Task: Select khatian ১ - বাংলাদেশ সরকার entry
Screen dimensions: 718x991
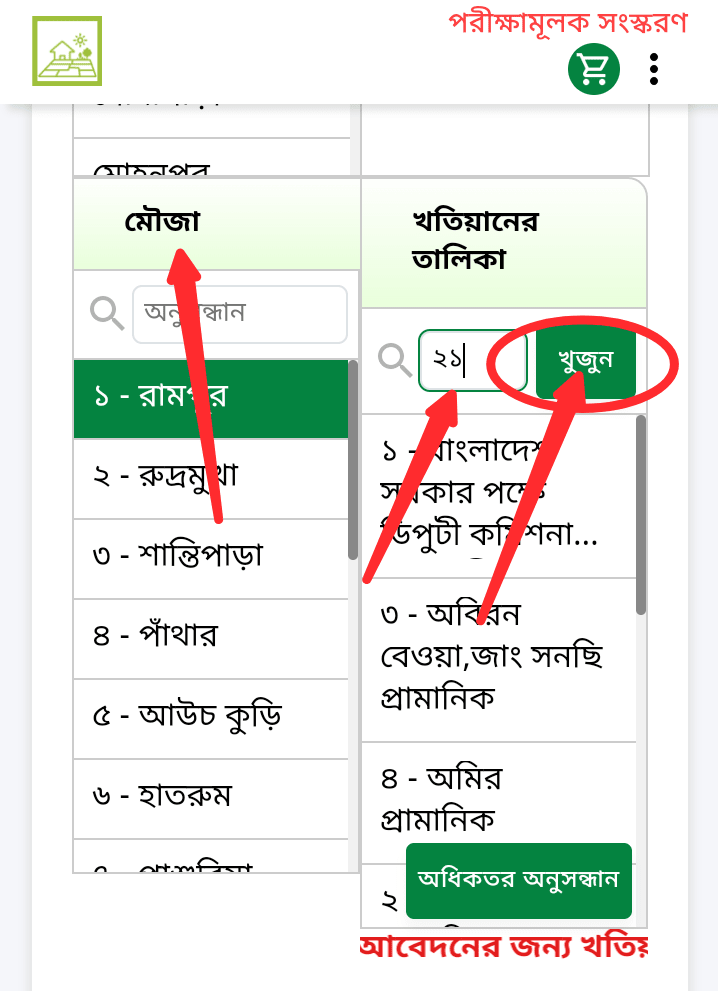Action: click(497, 492)
